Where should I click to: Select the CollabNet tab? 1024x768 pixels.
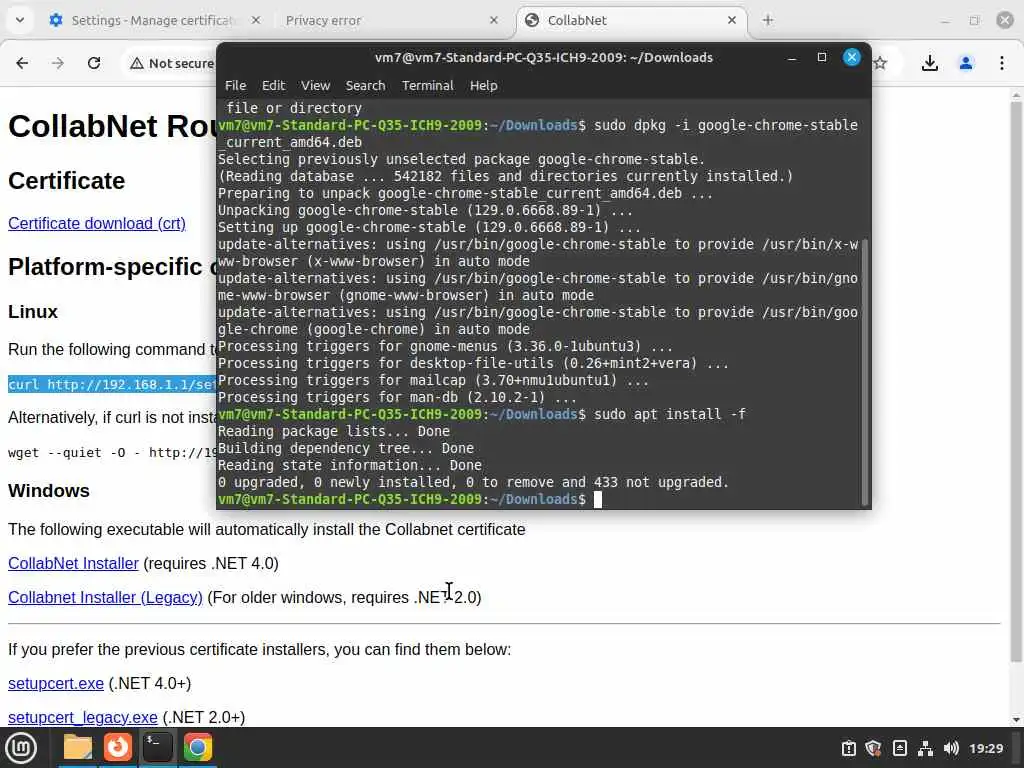[631, 20]
